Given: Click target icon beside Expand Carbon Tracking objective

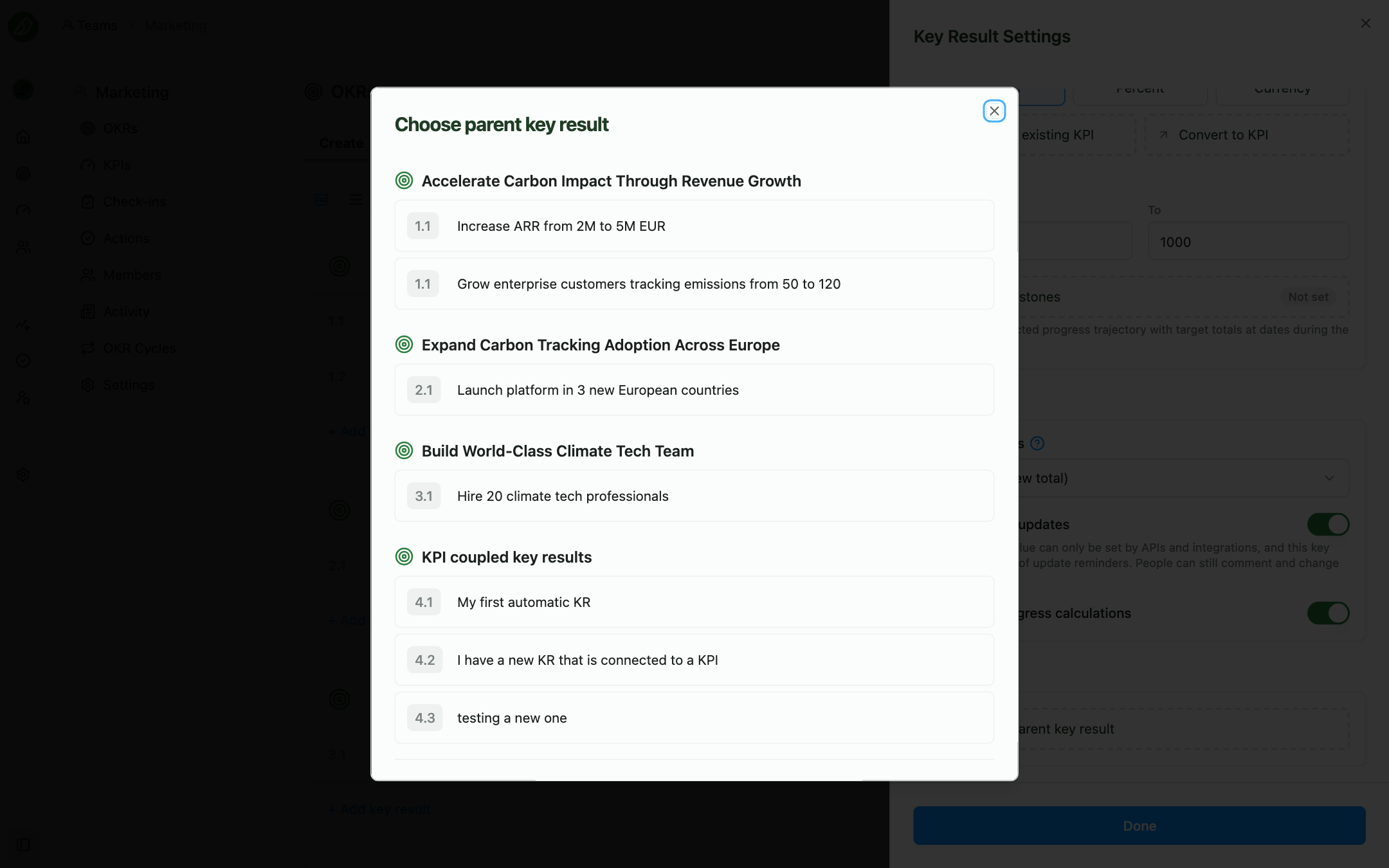Looking at the screenshot, I should (404, 345).
